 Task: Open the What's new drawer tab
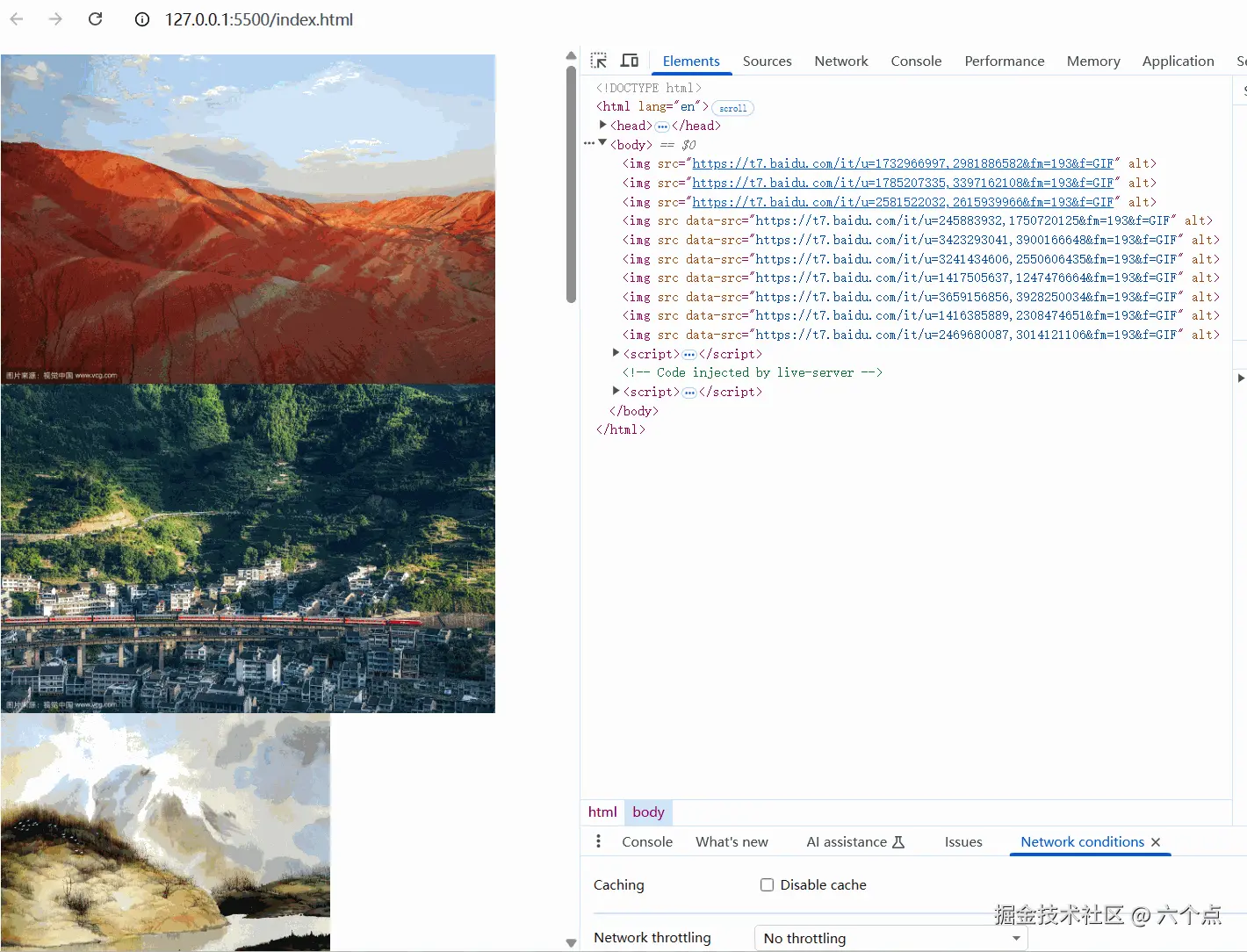[x=732, y=841]
